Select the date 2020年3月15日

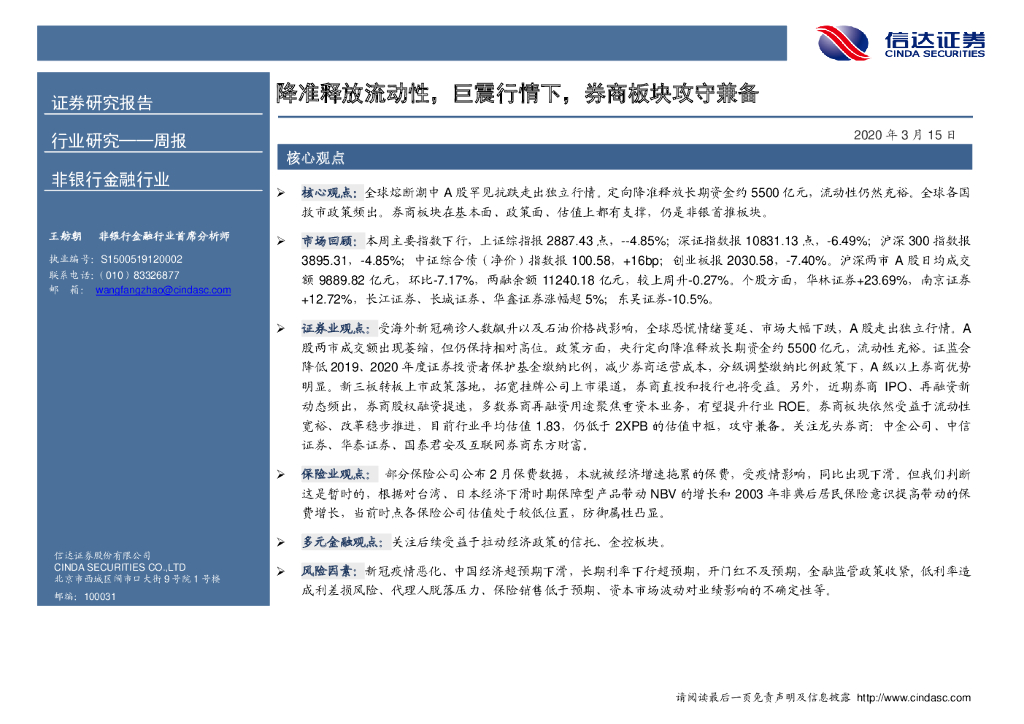coord(904,135)
